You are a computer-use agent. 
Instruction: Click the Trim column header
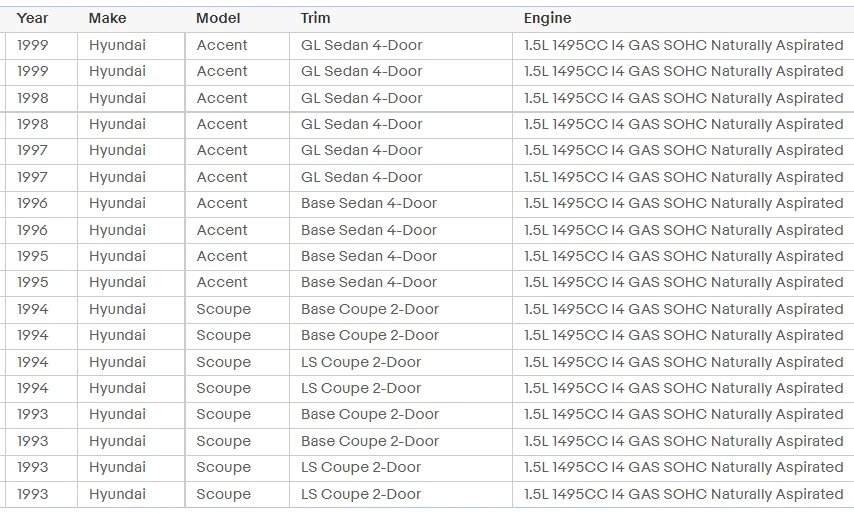tap(315, 18)
